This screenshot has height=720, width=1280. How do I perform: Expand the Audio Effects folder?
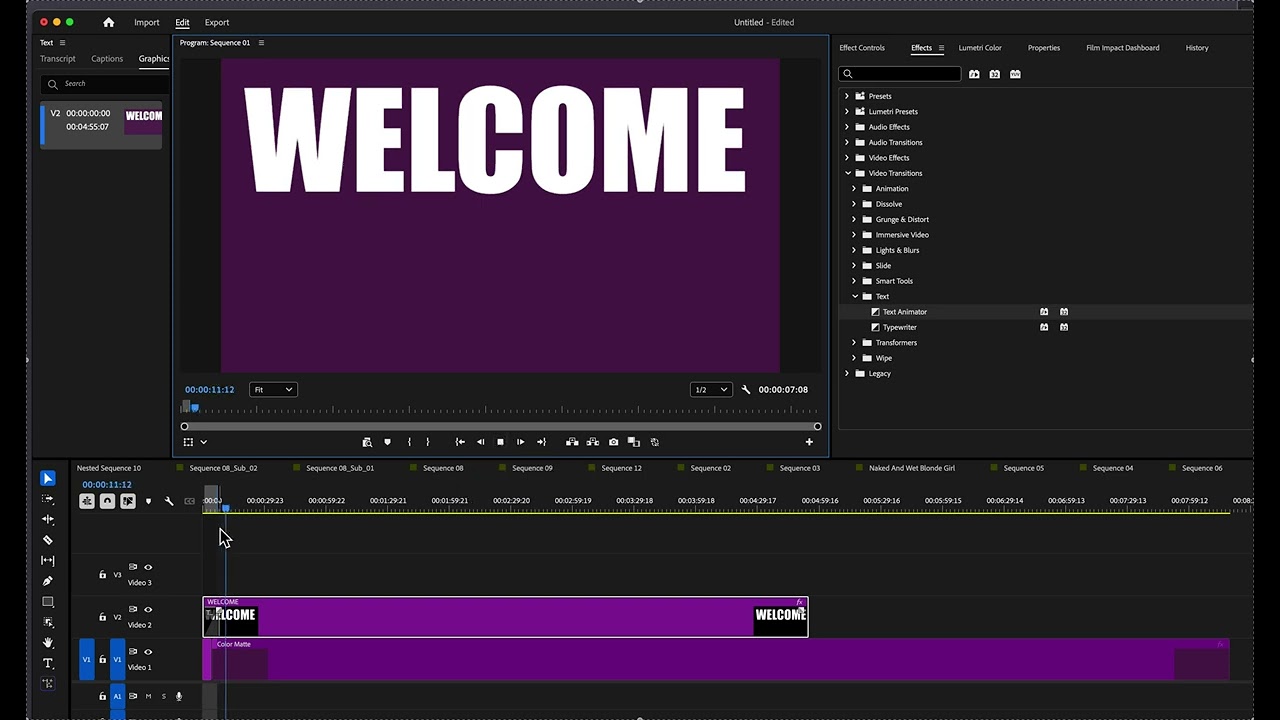(x=847, y=127)
